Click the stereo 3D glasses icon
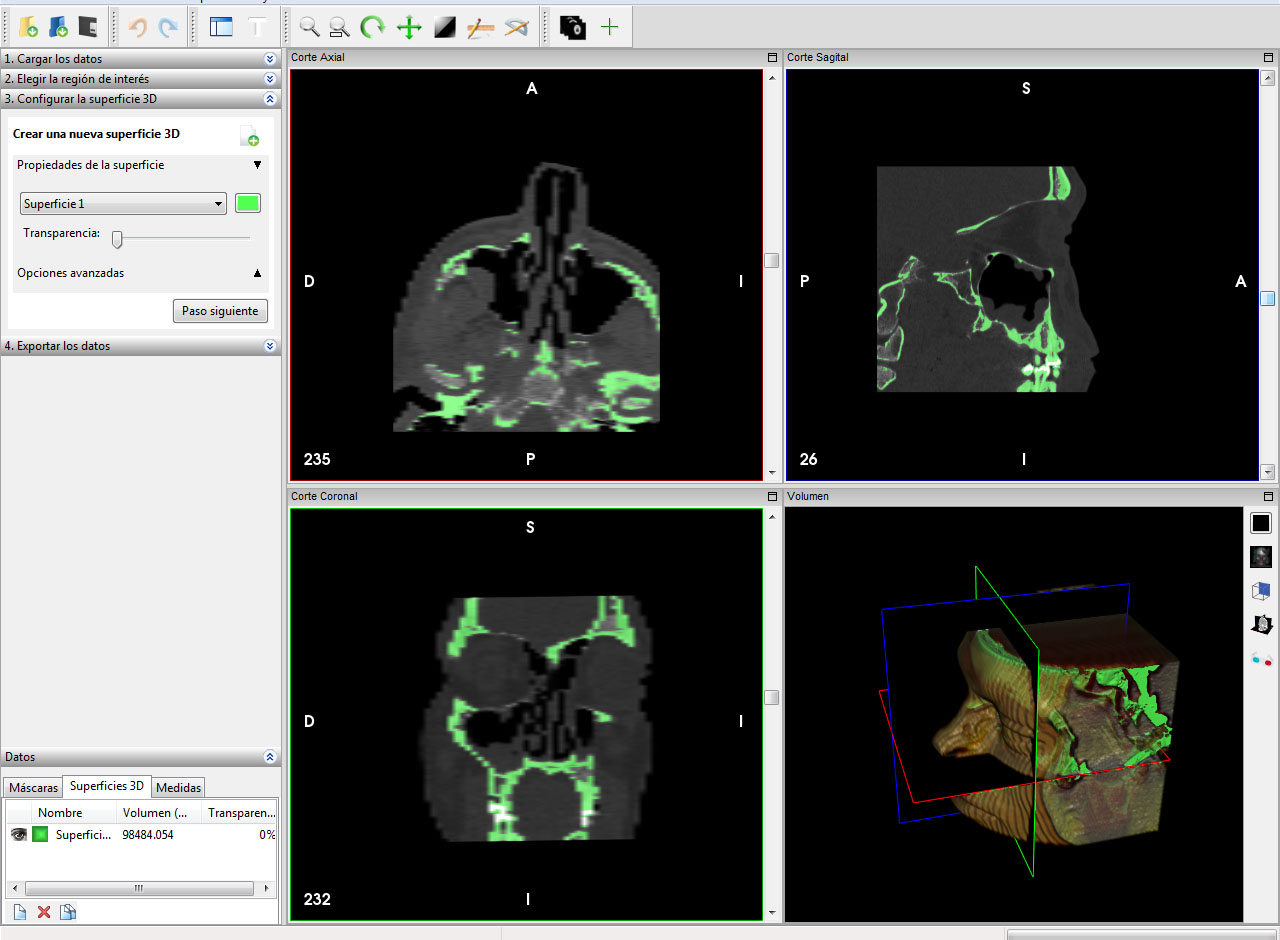Viewport: 1280px width, 940px height. (x=1262, y=658)
